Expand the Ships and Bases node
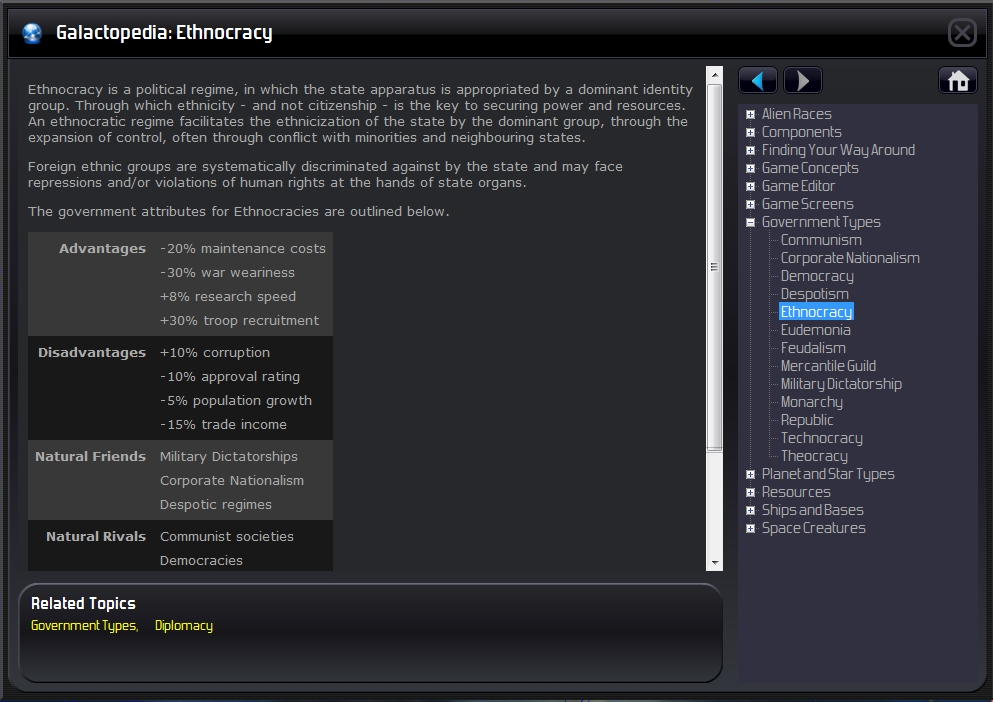Viewport: 993px width, 702px height. click(x=750, y=510)
